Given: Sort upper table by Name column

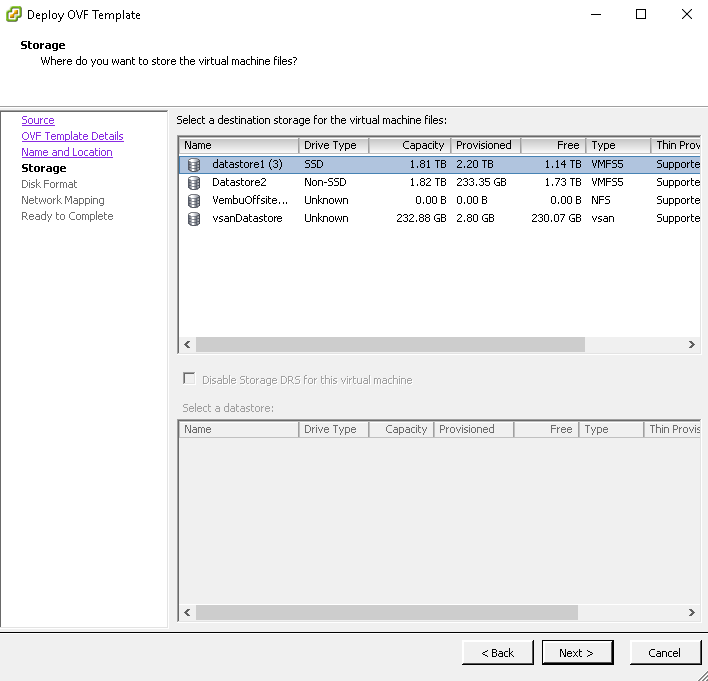Looking at the screenshot, I should coord(238,145).
